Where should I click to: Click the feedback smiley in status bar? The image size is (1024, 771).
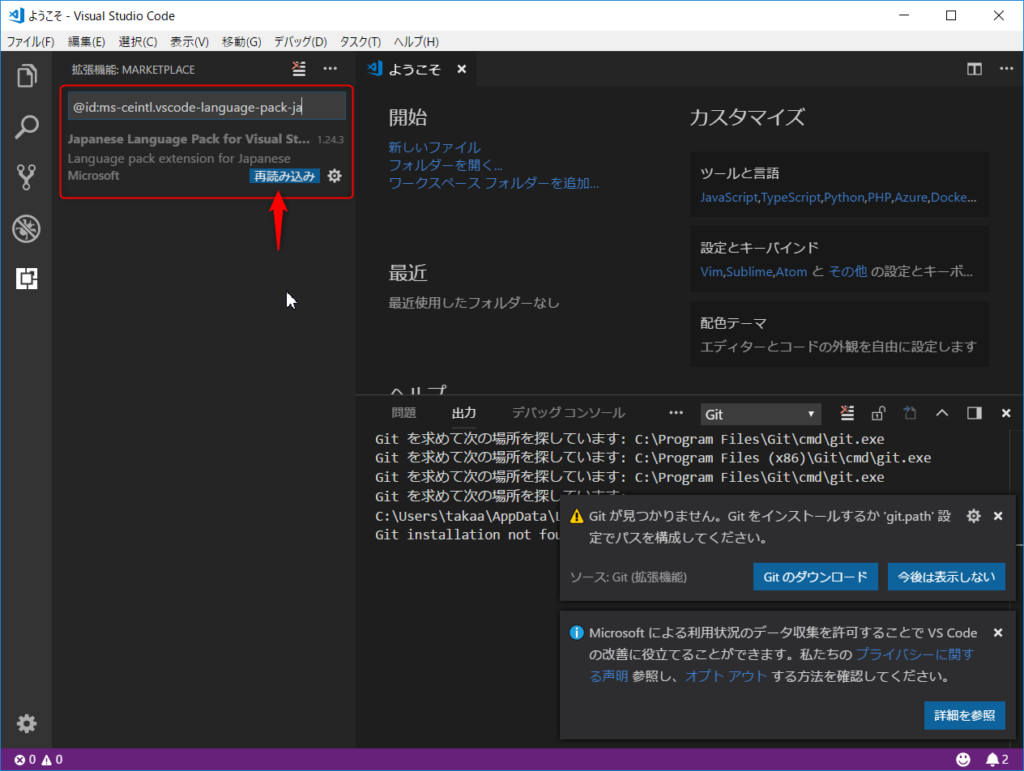point(963,759)
